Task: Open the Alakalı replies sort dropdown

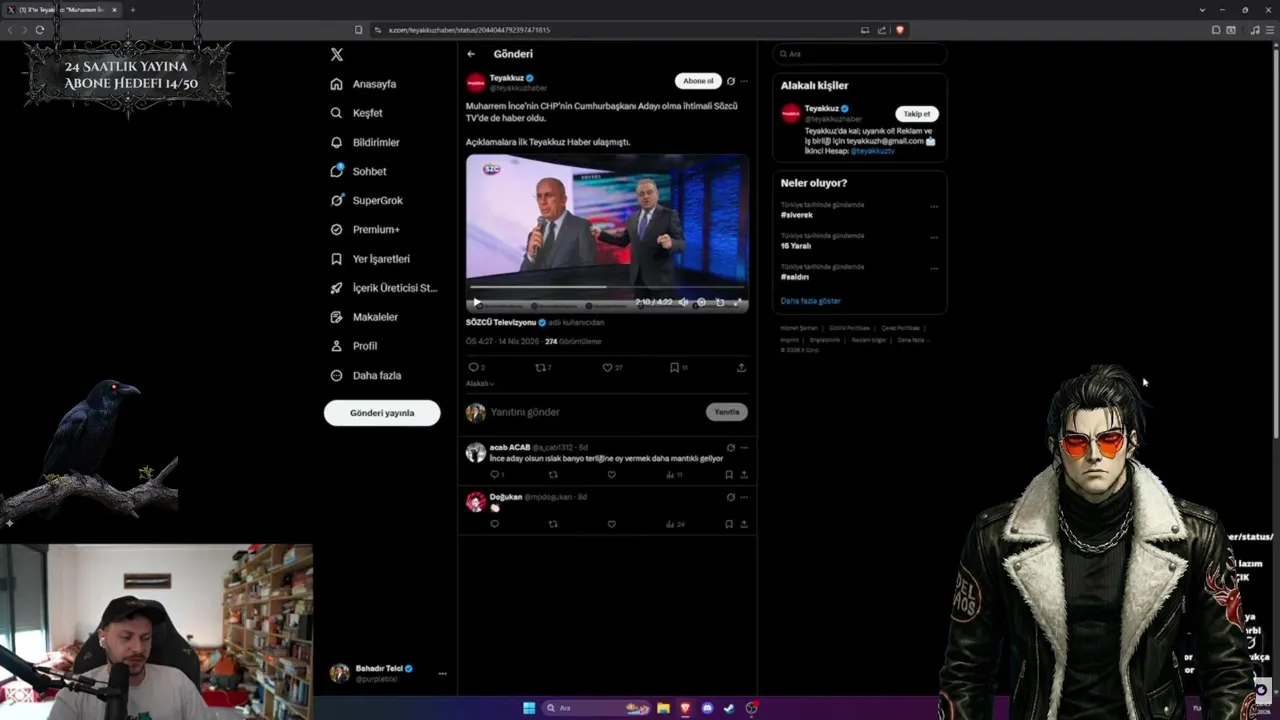Action: [480, 384]
